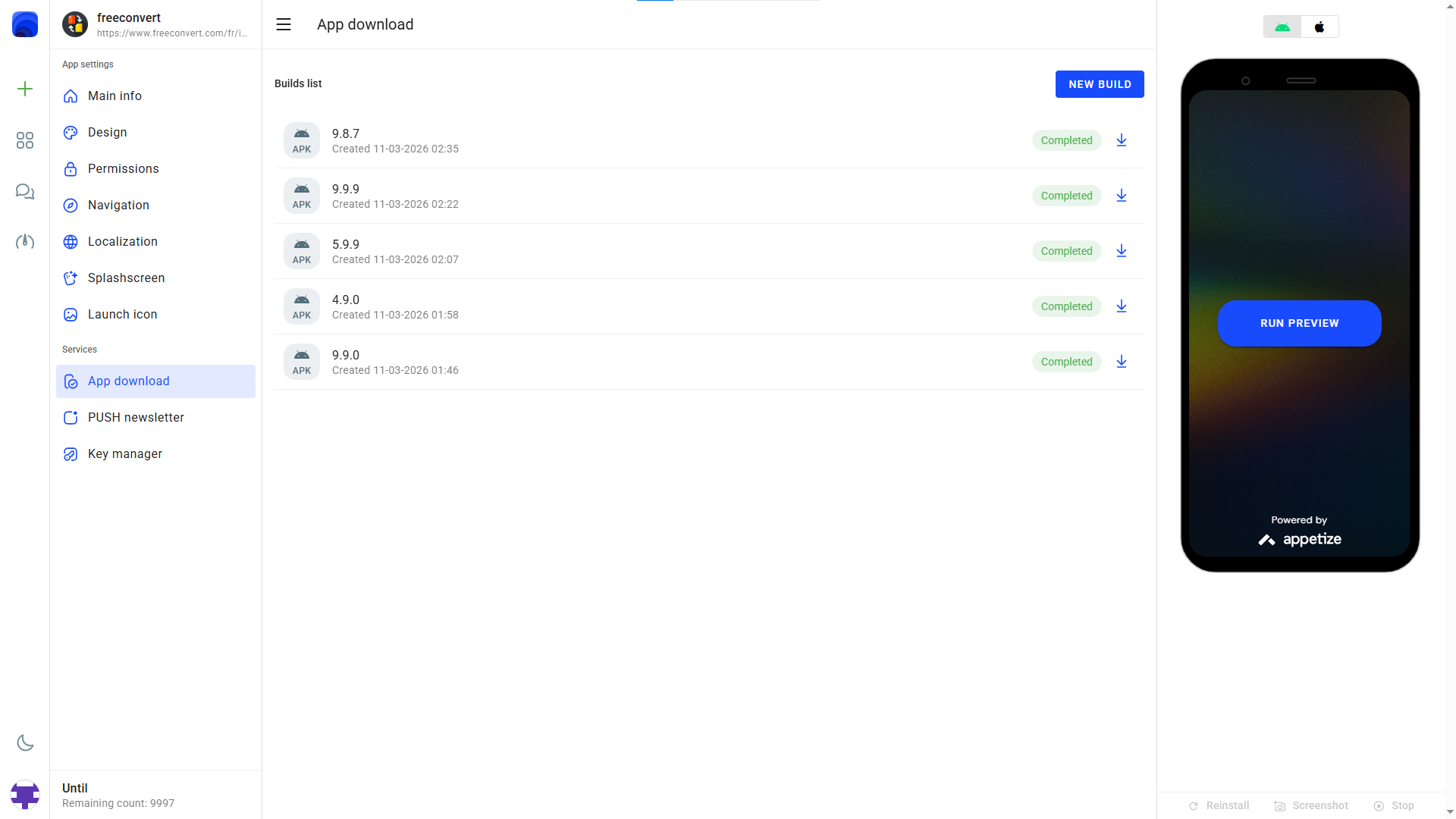The height and width of the screenshot is (819, 1456).
Task: Open the freeconvert.com link under the project name
Action: pos(171,33)
